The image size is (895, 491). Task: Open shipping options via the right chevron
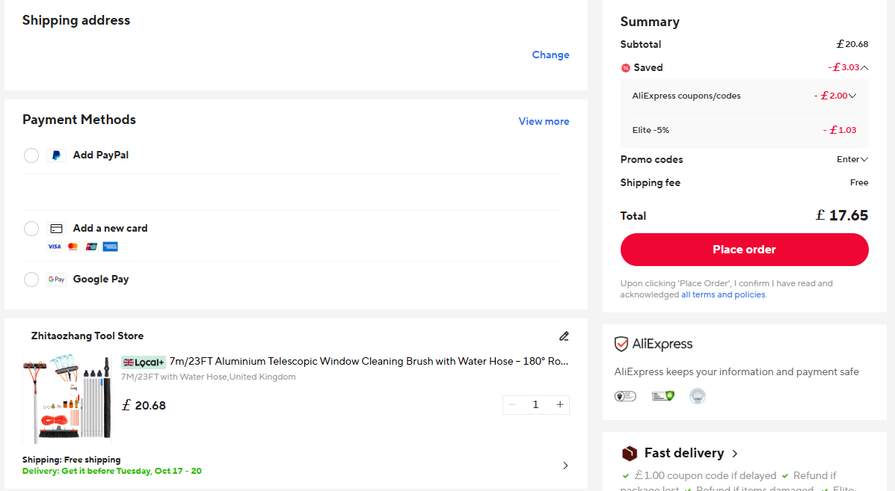565,465
